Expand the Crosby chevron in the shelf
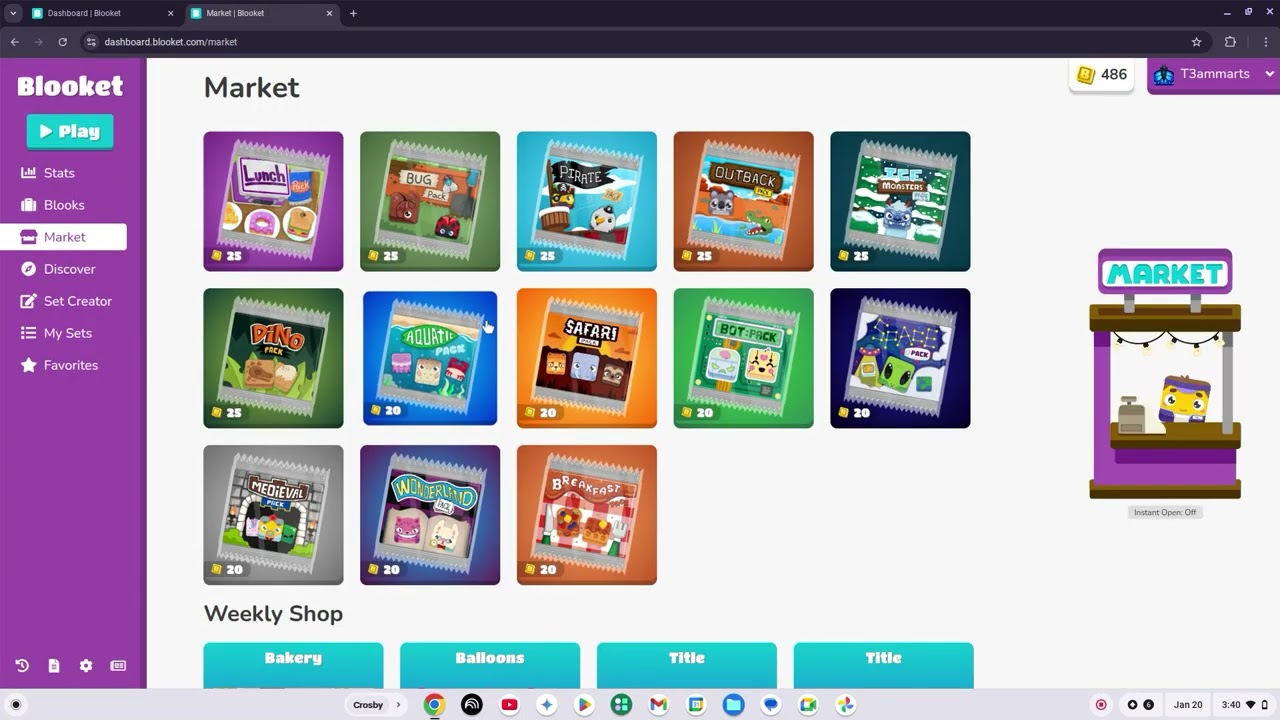 398,705
